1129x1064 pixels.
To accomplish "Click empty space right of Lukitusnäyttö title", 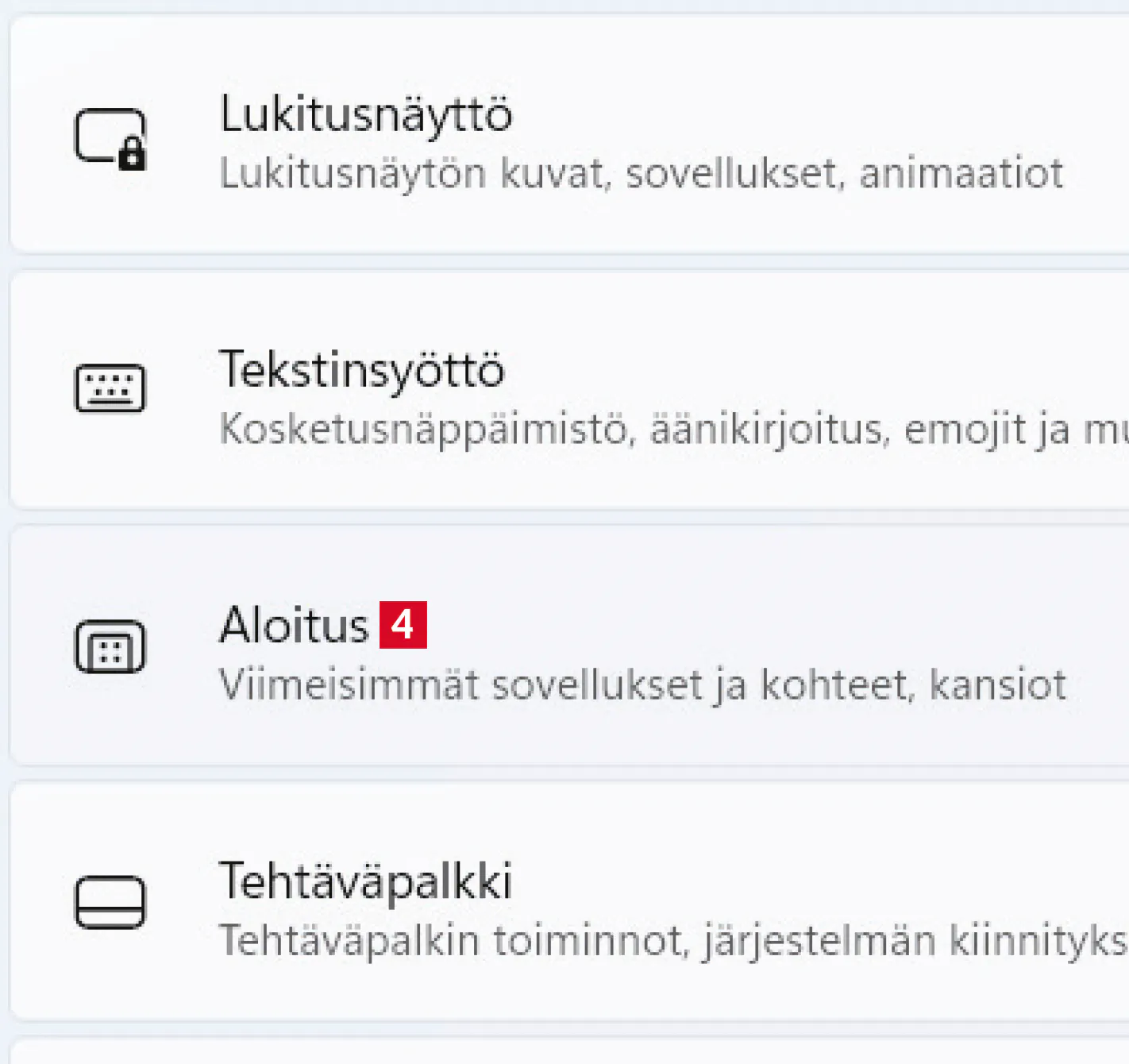I will click(x=794, y=114).
